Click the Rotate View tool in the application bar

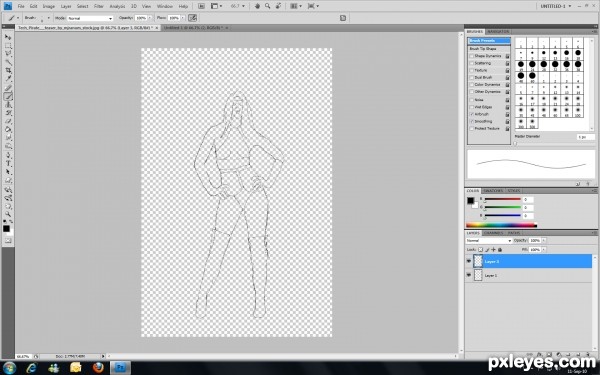pyautogui.click(x=278, y=6)
